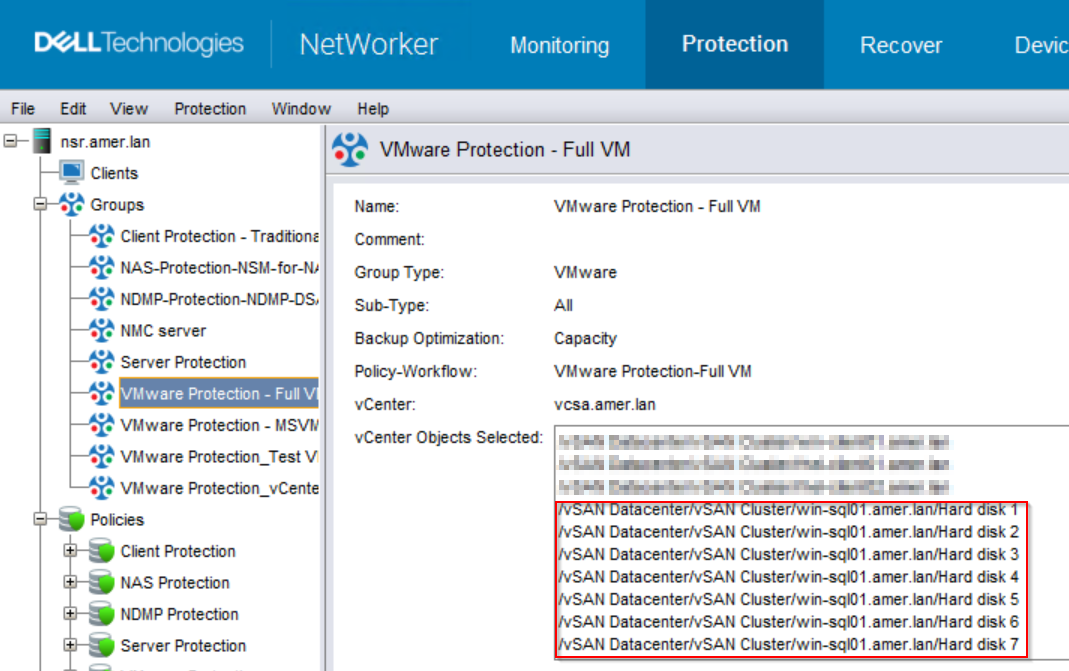Click the Sub-Type value All

point(563,305)
